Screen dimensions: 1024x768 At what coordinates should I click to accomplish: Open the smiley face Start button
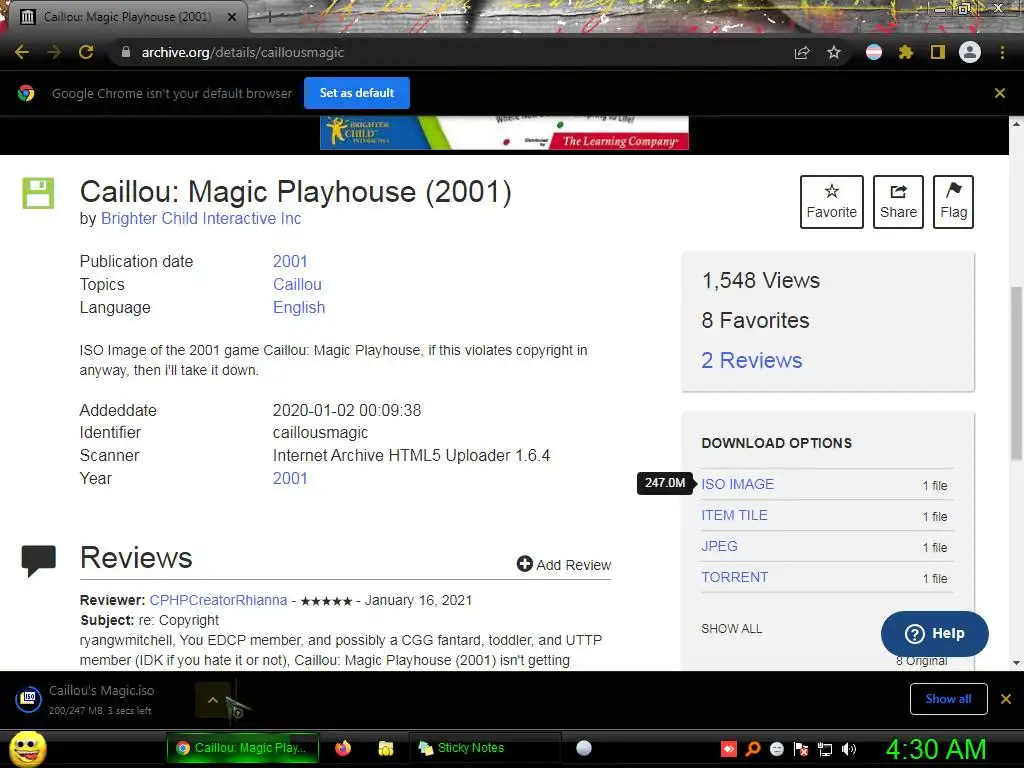pyautogui.click(x=28, y=748)
